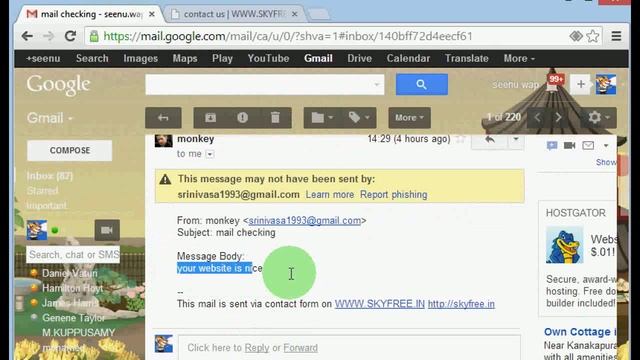Click the browser back arrow

(x=27, y=36)
